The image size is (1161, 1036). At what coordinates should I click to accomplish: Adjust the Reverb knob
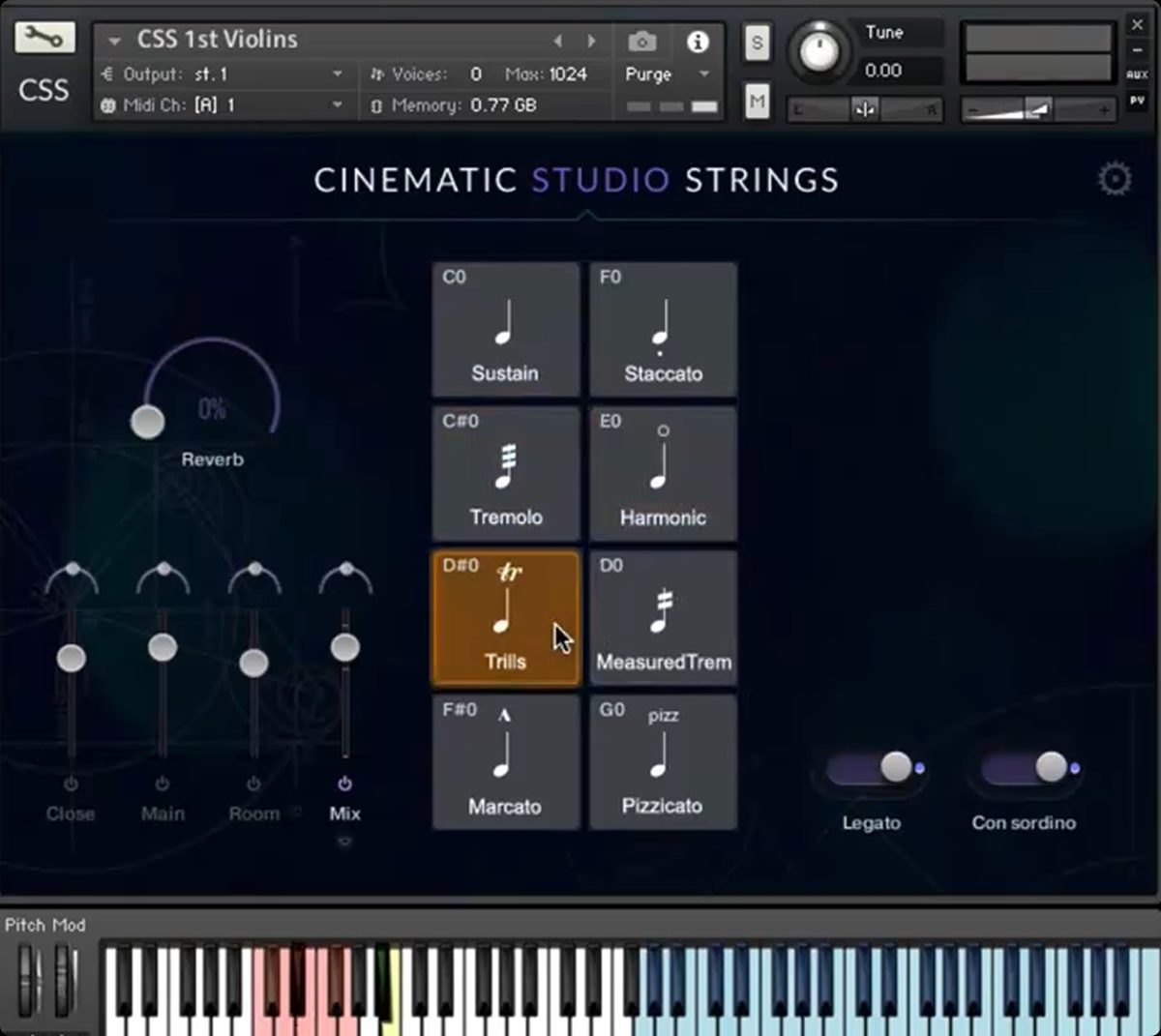[x=147, y=422]
